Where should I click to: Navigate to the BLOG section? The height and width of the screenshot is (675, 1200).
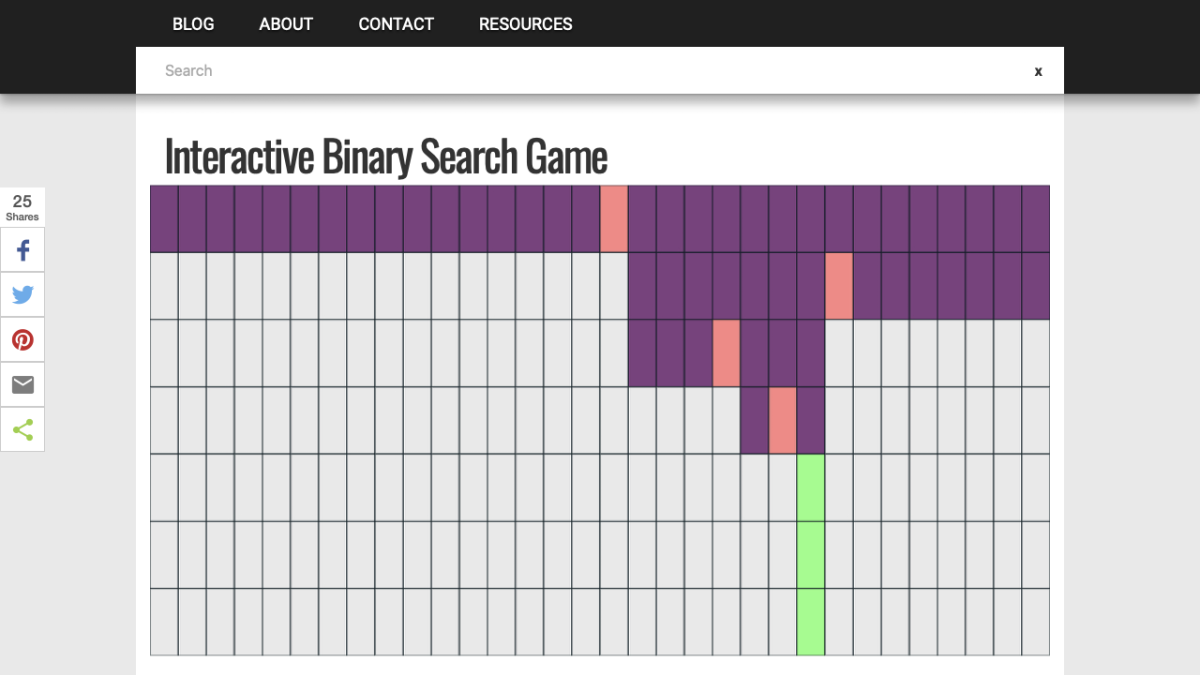(x=193, y=24)
